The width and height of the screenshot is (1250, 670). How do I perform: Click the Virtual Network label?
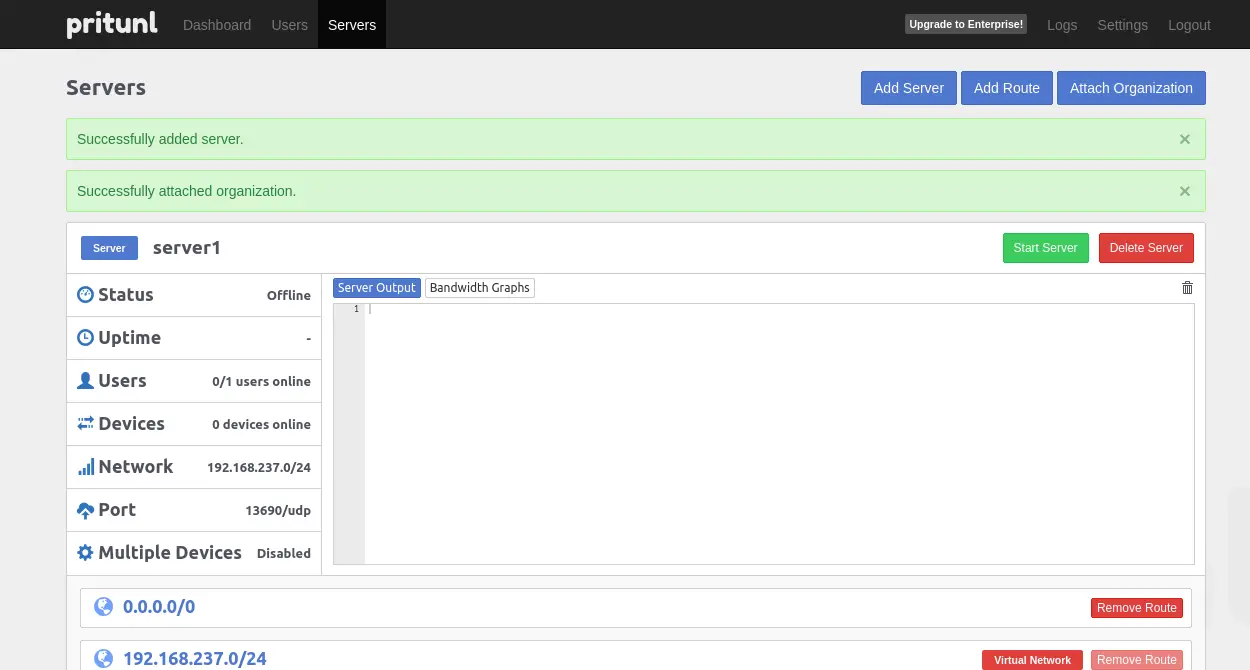pos(1032,660)
